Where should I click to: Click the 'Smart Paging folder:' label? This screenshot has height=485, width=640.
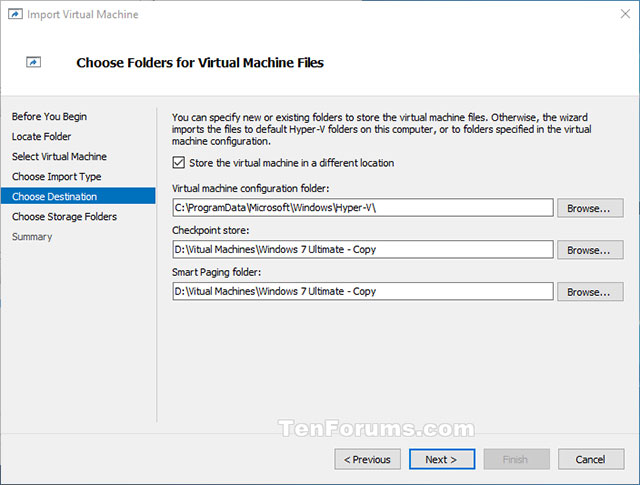pos(216,272)
